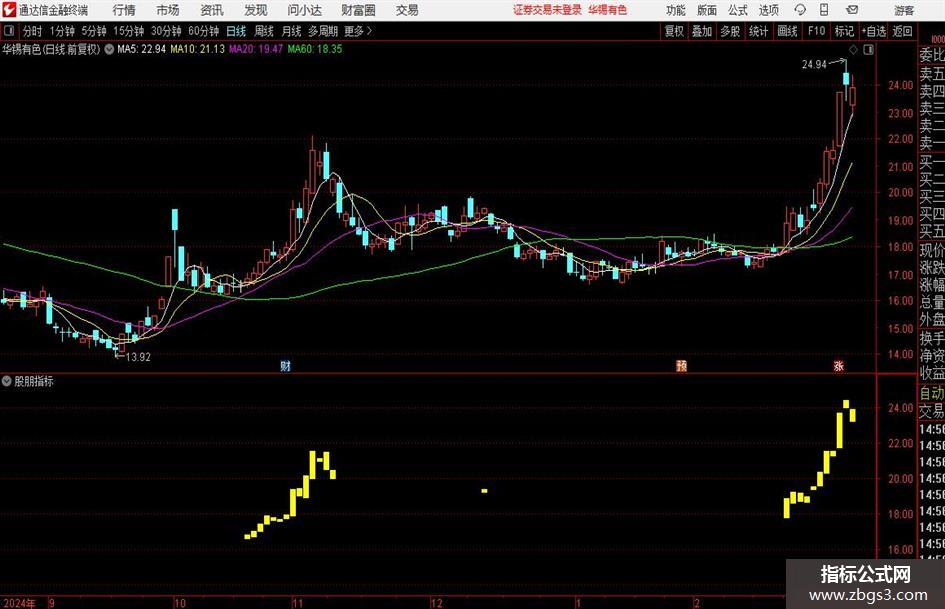Click the 股朋指标 indicator name

tap(34, 381)
